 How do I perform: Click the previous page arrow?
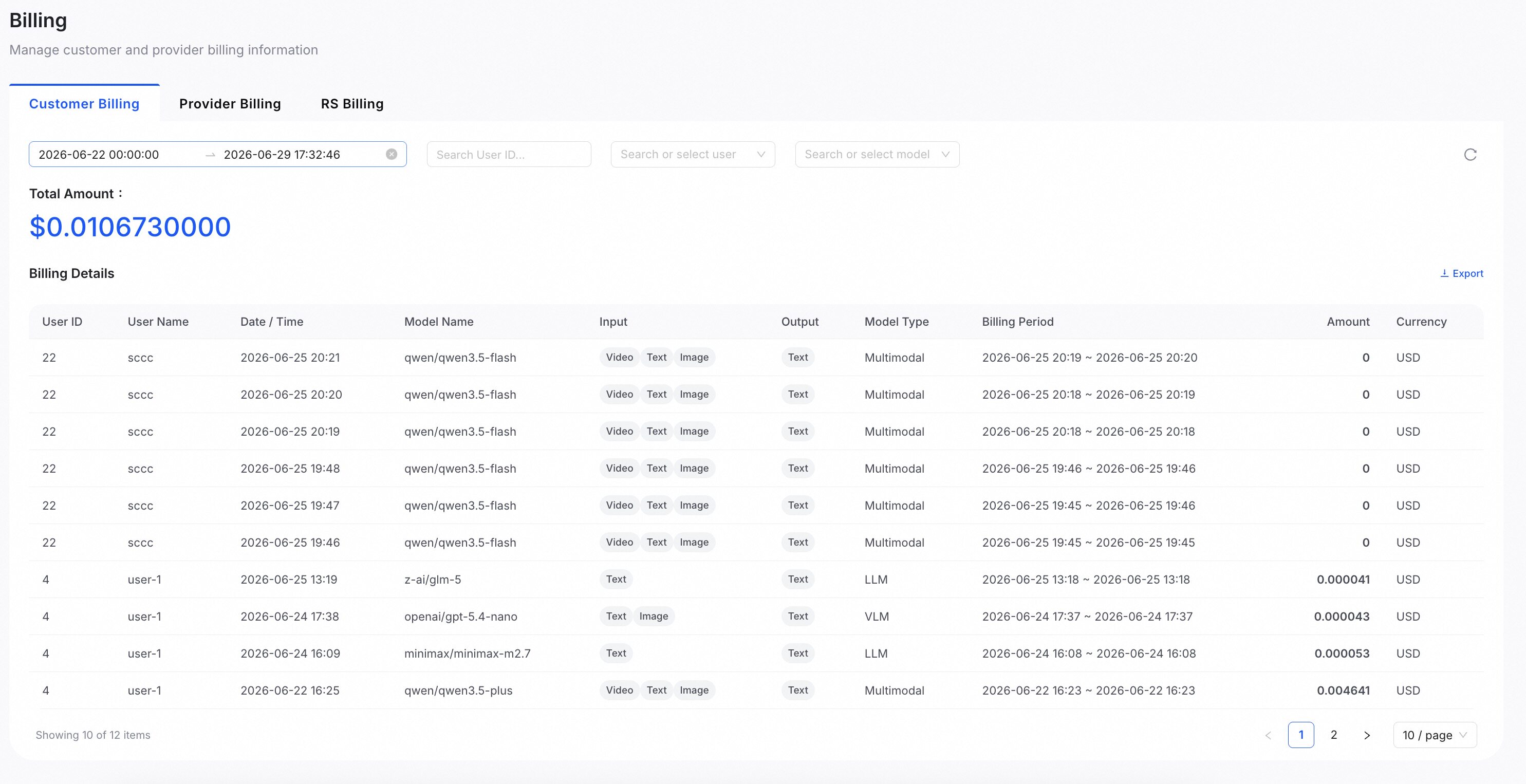click(1268, 735)
